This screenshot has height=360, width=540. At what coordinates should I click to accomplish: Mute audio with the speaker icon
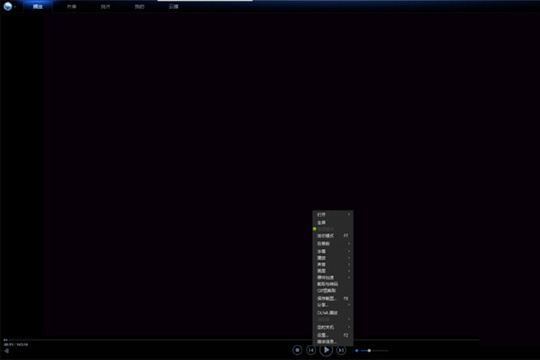coord(357,351)
